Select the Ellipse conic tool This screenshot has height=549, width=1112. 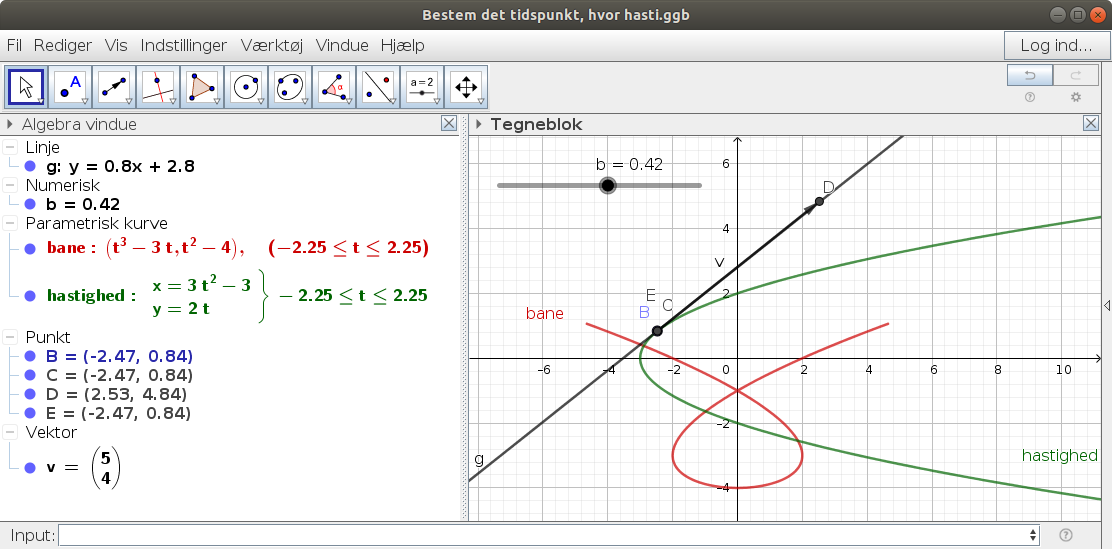(290, 87)
